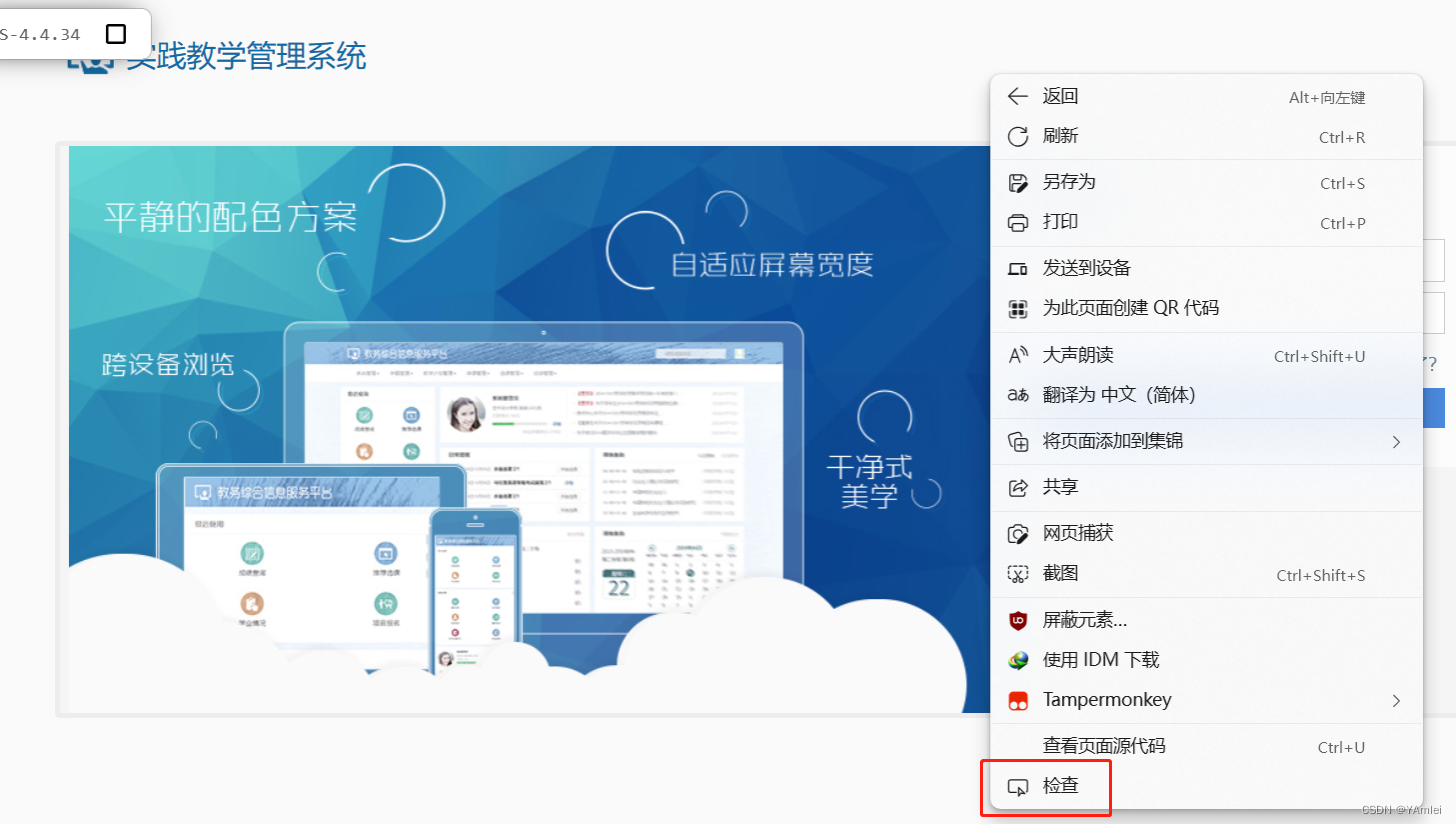Select 翻译为 中文（简体）
Image resolution: width=1456 pixels, height=824 pixels.
point(1206,395)
